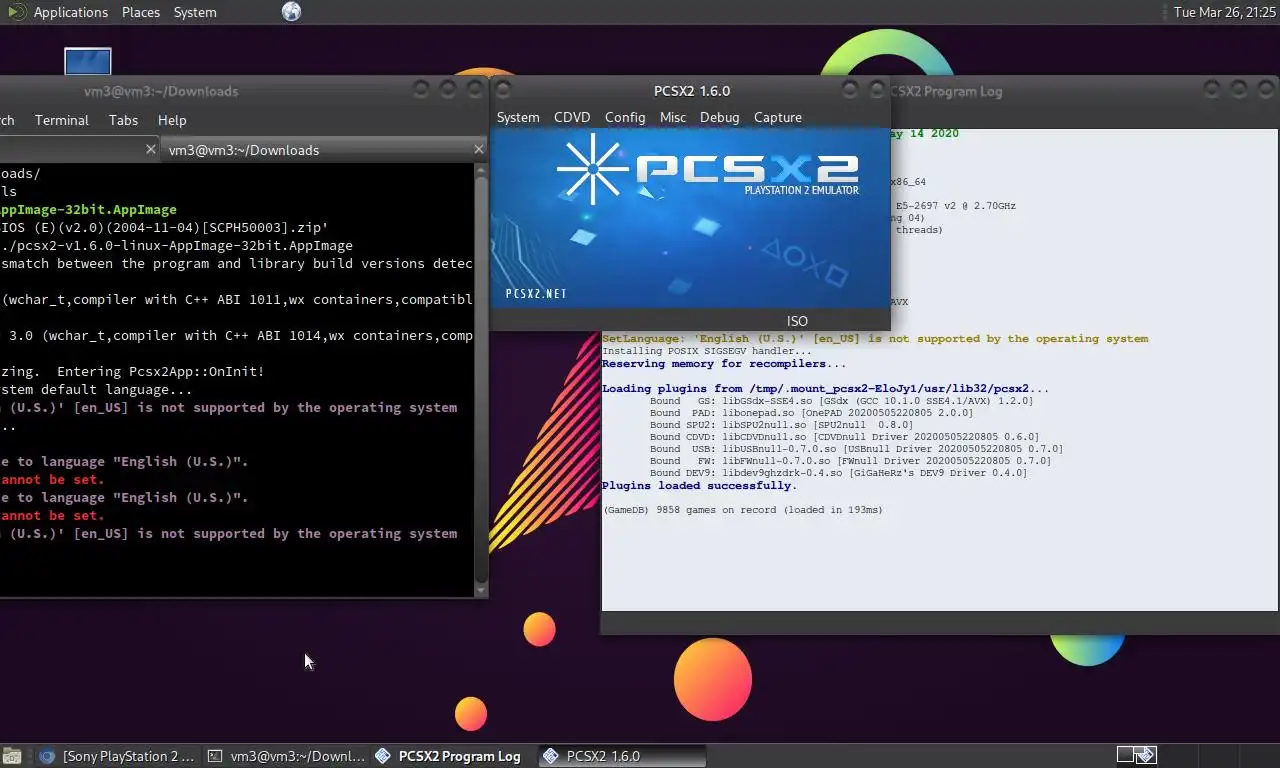The image size is (1280, 768).
Task: Open the System menu in top panel
Action: [195, 12]
